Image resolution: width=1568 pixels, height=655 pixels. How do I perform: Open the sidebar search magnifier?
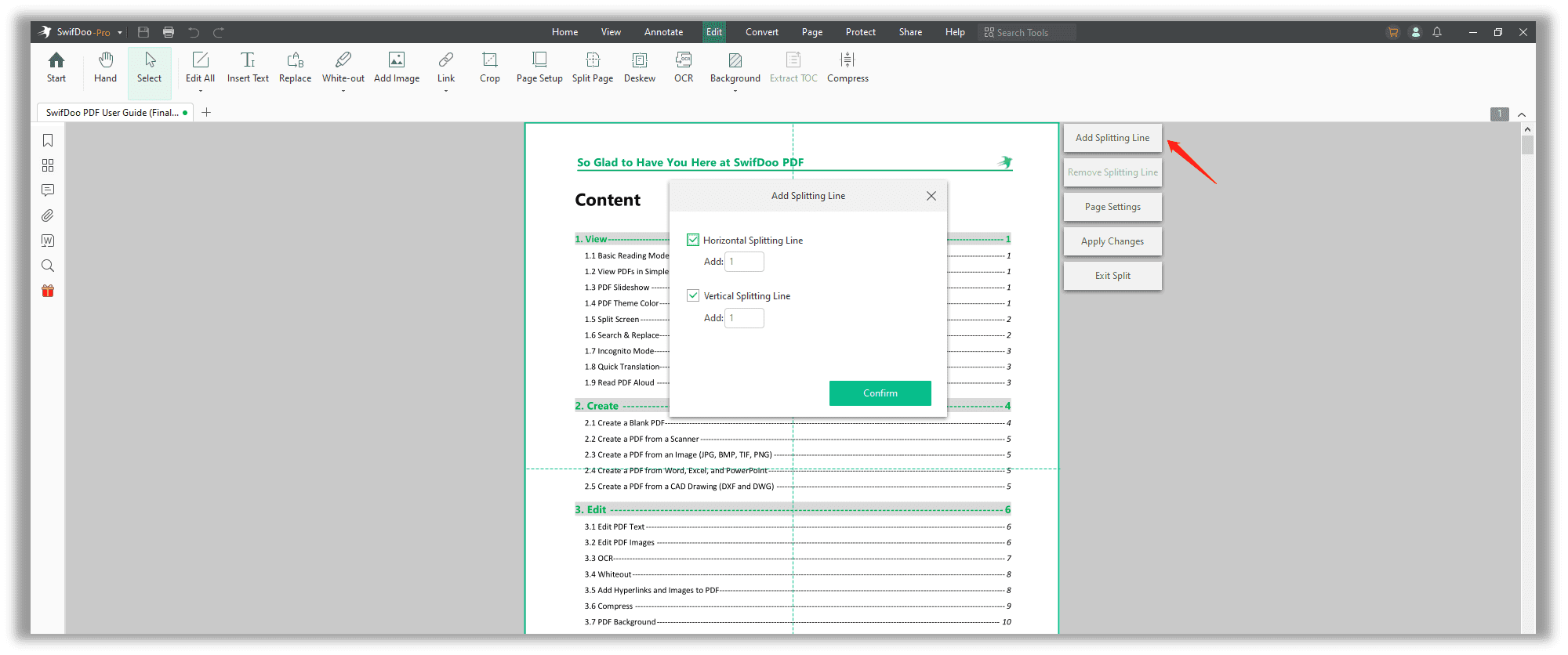tap(48, 266)
